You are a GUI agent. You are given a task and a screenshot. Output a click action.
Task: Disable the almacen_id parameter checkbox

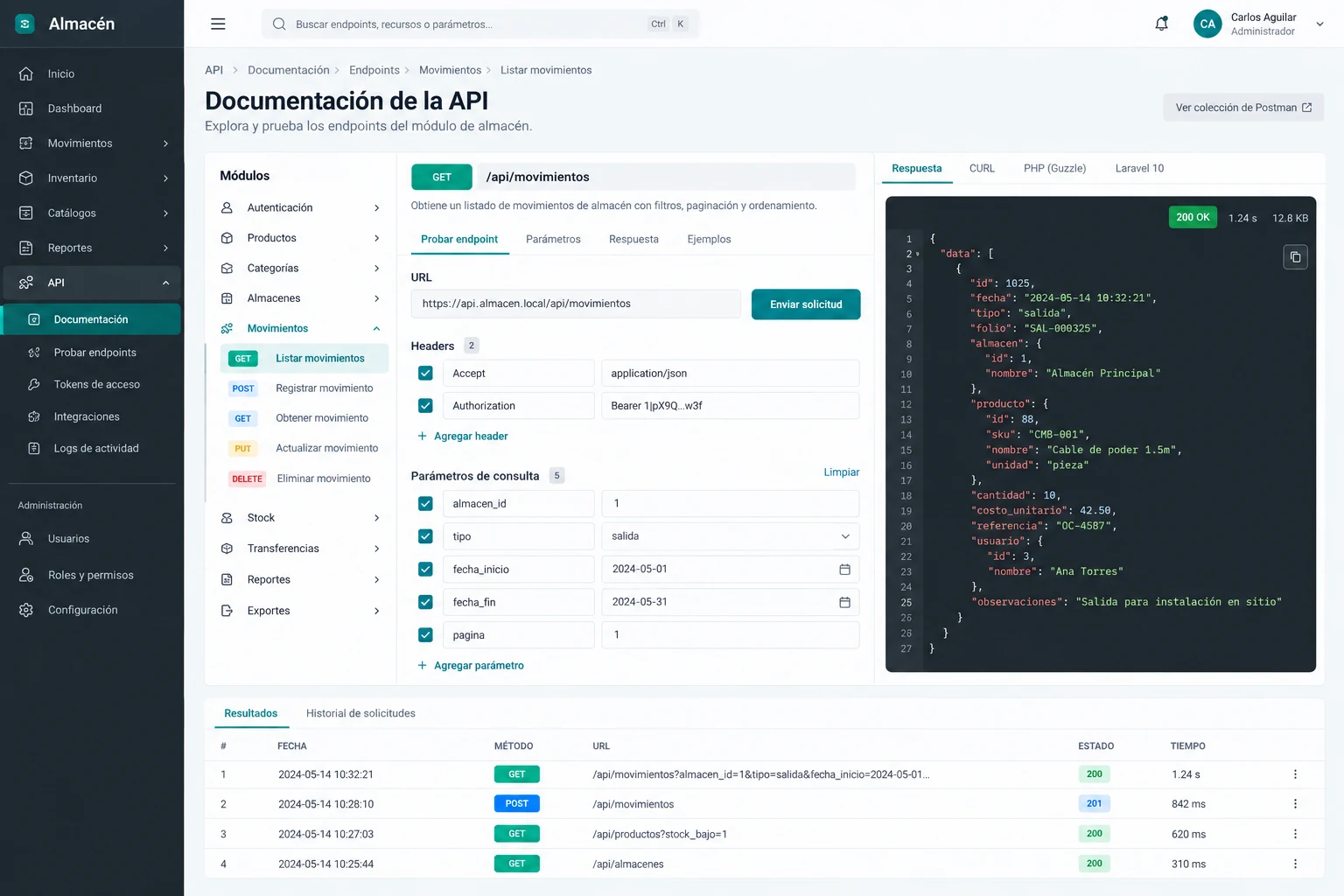[425, 504]
